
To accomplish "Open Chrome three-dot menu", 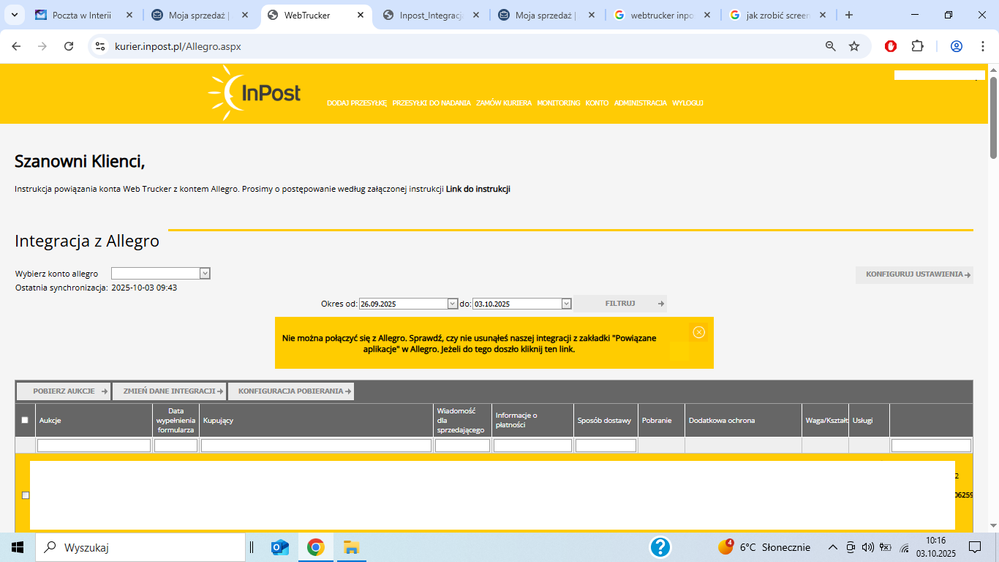I will click(x=983, y=46).
